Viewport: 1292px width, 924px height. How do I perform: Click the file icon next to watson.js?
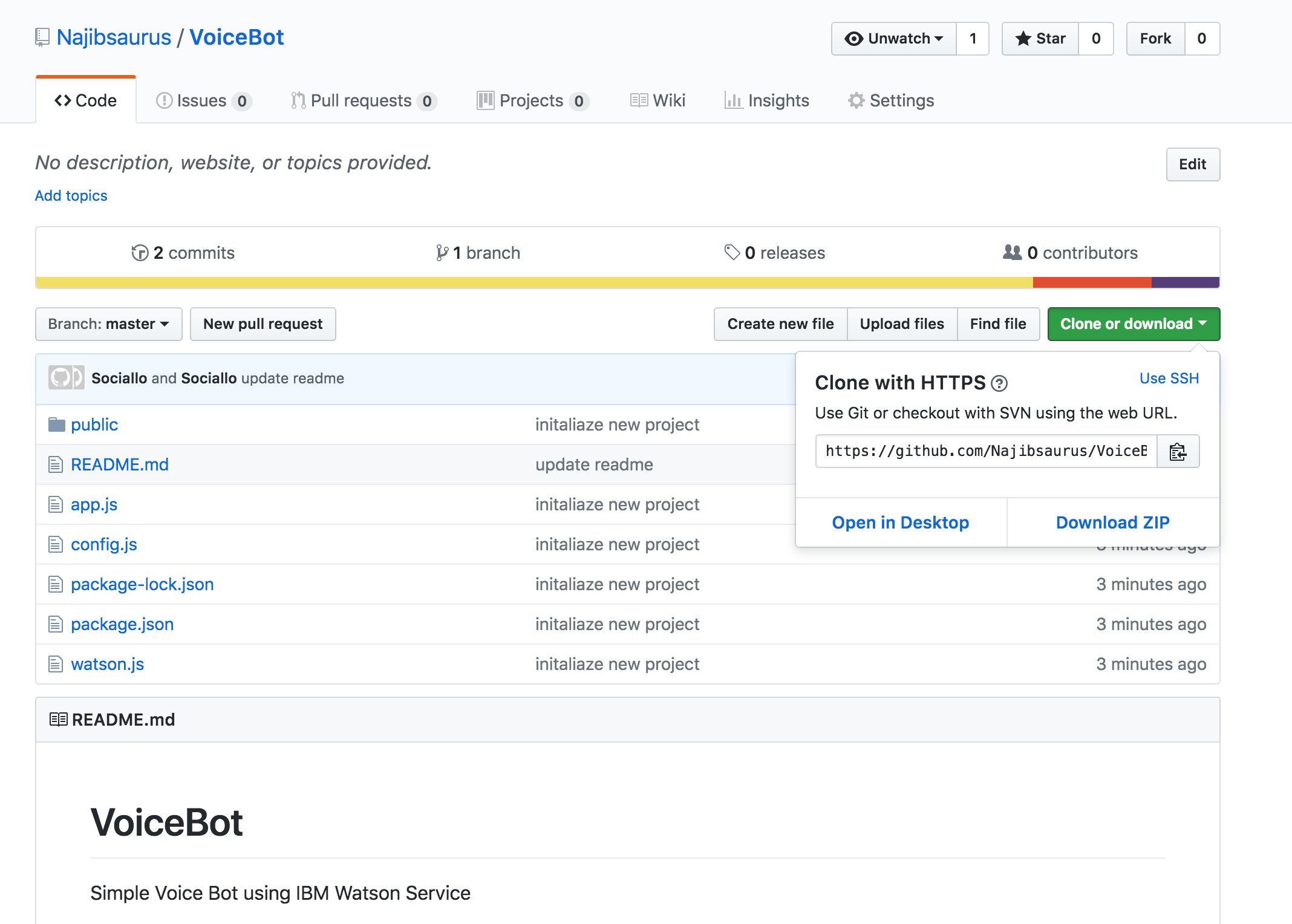coord(56,664)
